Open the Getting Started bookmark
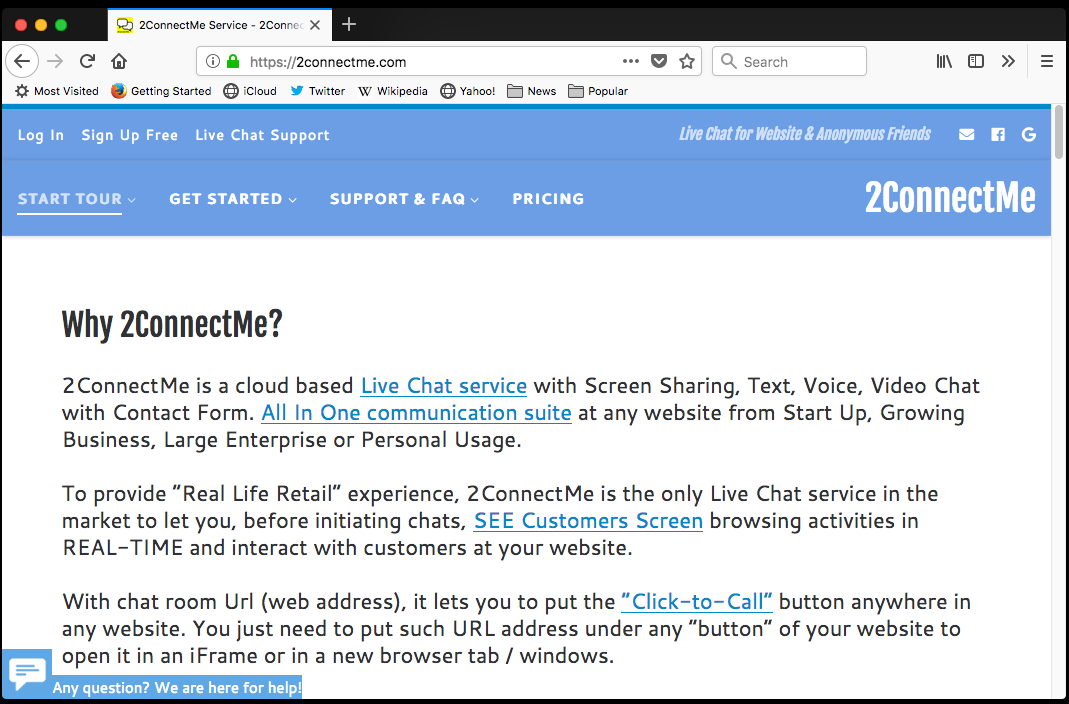The height and width of the screenshot is (704, 1069). coord(161,91)
